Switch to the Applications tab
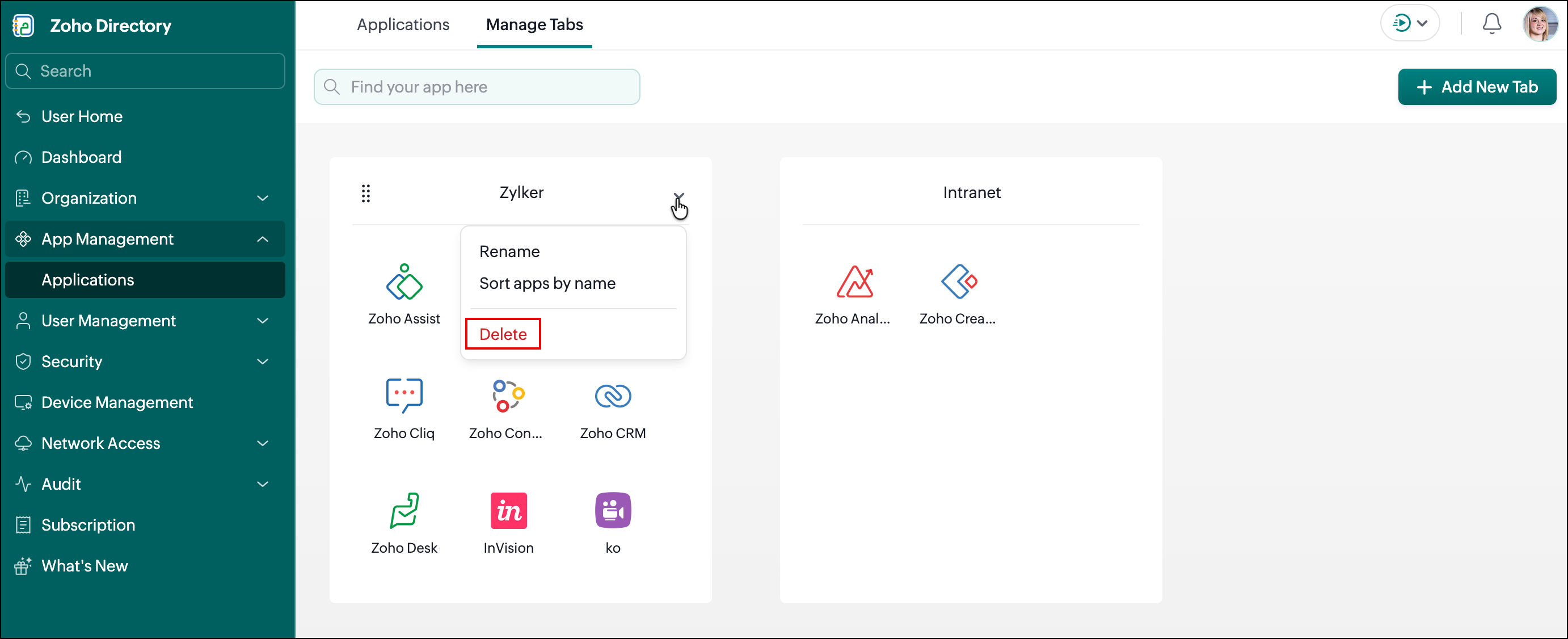1568x639 pixels. [x=403, y=24]
